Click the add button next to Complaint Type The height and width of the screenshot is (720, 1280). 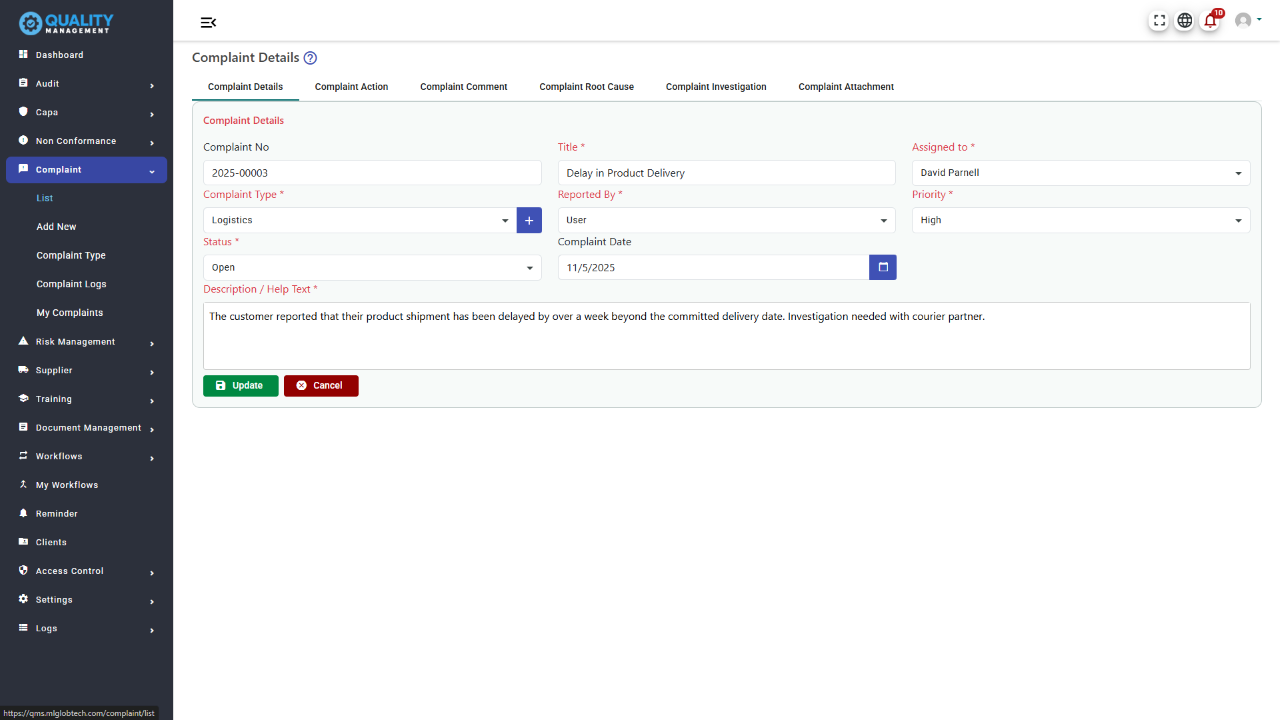pos(529,219)
